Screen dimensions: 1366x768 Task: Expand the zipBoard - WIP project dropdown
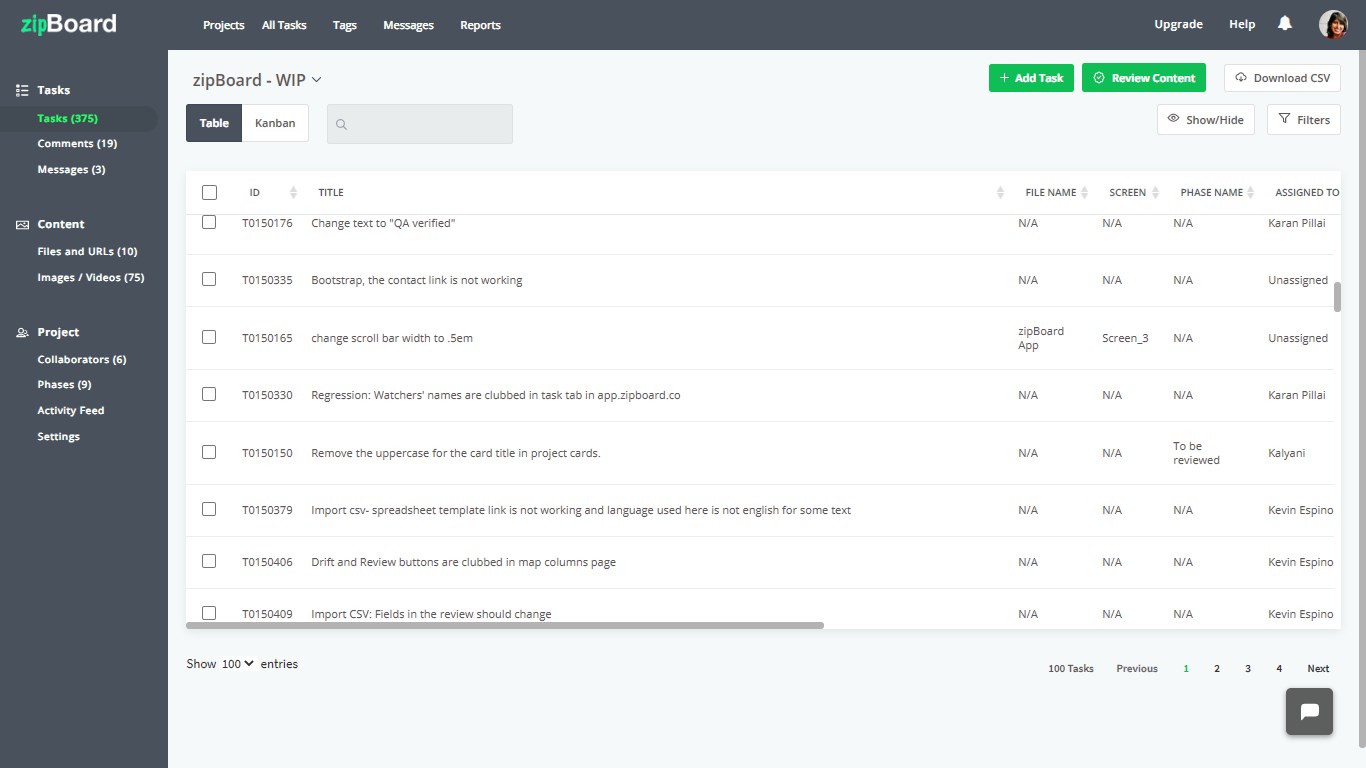(x=316, y=80)
